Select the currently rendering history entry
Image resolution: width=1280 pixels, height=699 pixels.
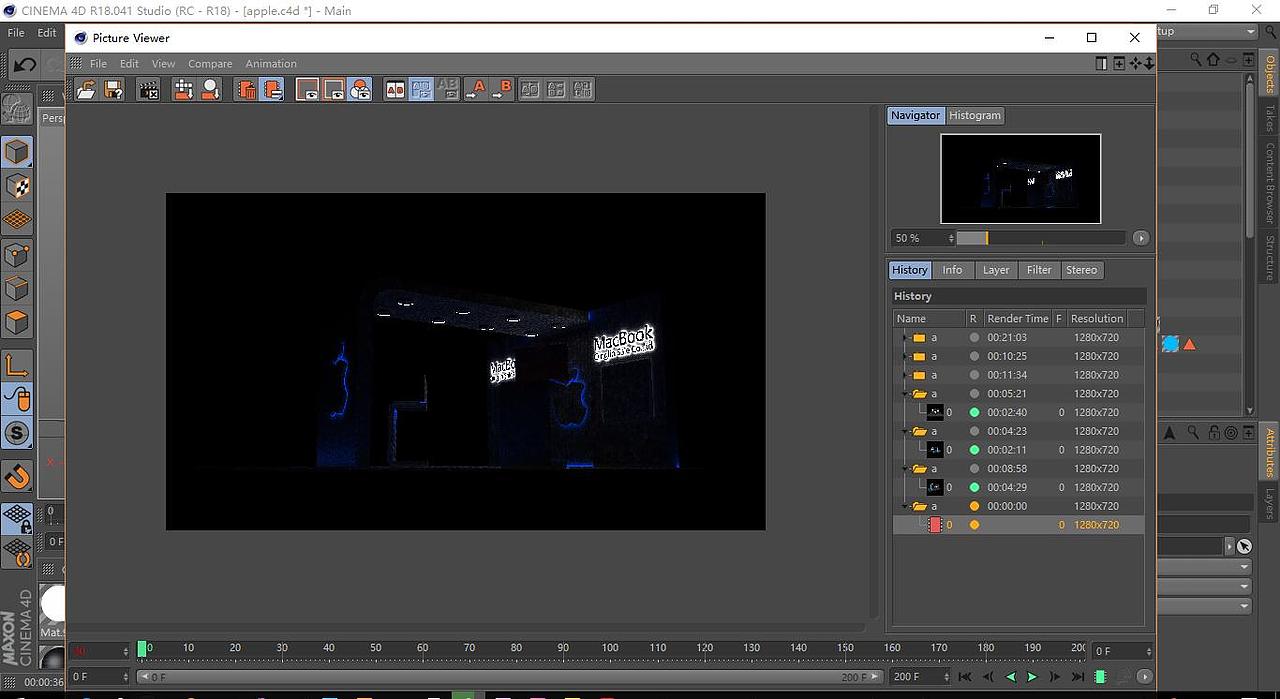click(1018, 525)
